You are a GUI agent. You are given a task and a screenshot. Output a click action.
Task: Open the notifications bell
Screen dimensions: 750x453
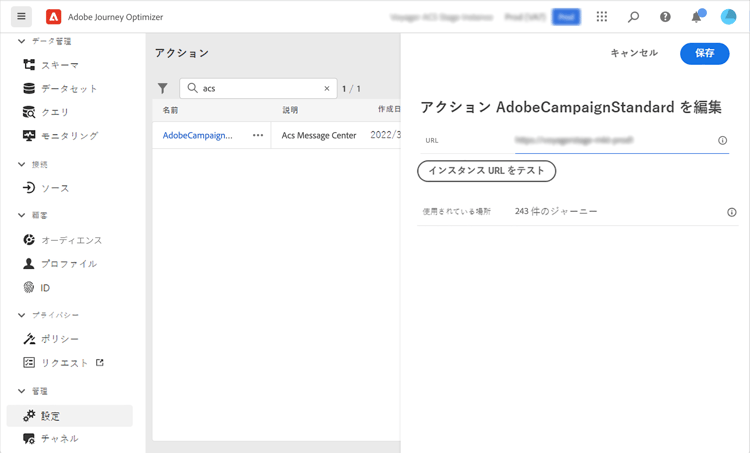click(x=697, y=17)
